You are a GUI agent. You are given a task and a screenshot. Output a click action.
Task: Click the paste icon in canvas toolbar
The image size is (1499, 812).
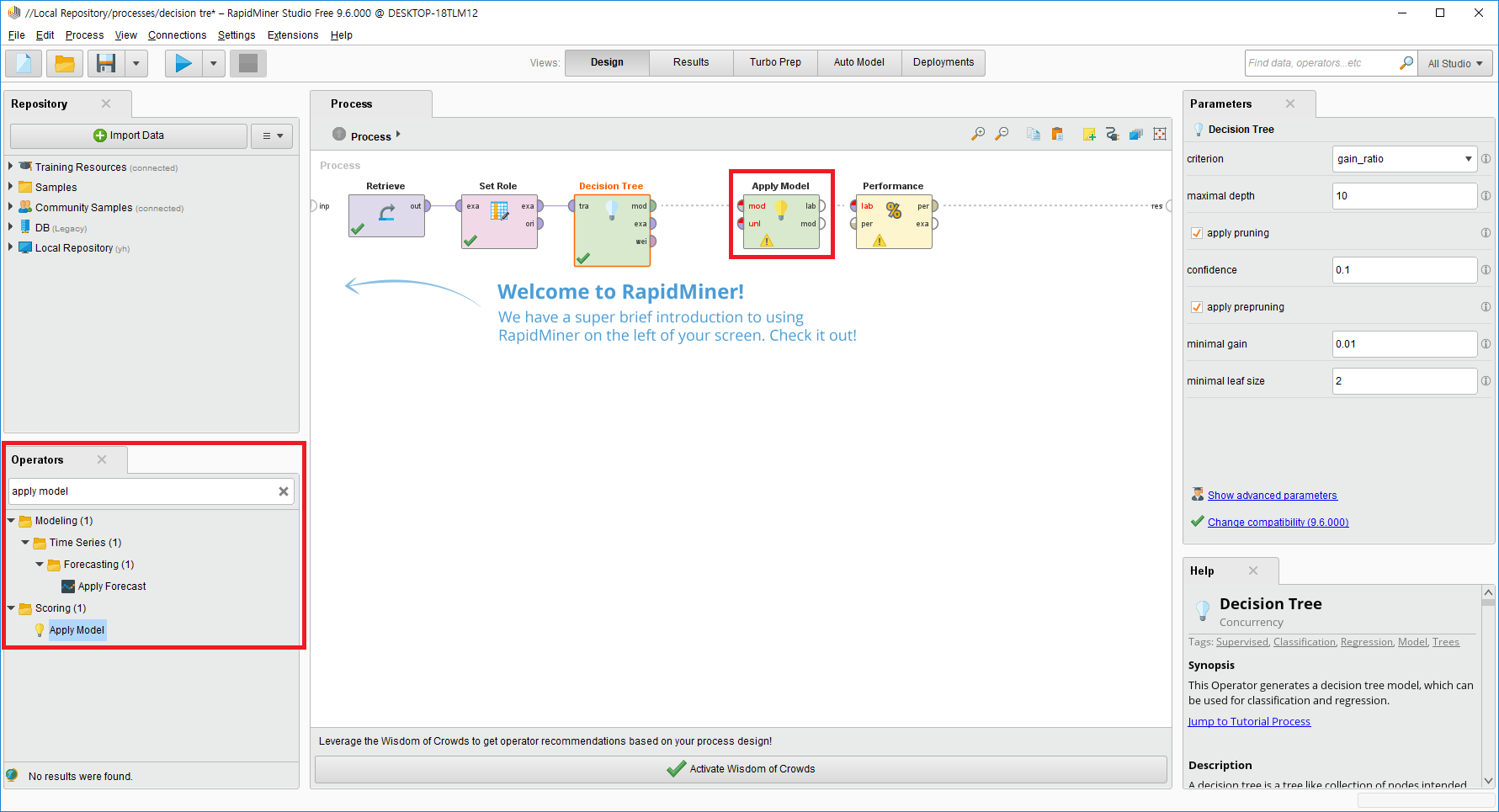pyautogui.click(x=1058, y=134)
